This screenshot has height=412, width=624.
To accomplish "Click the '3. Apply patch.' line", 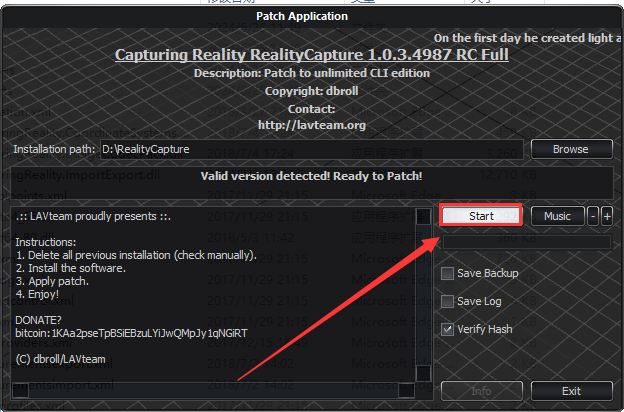I will 53,281.
